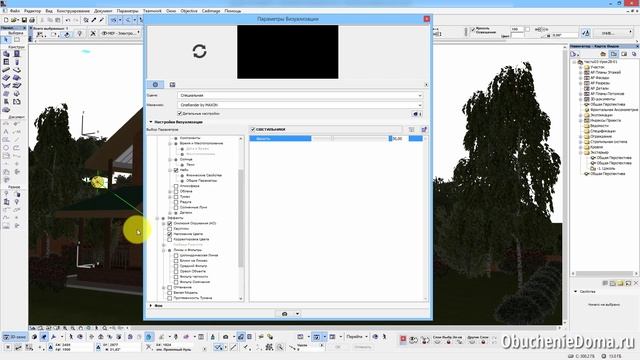Toggle the Окклюзия Окружения (AO) checkbox

pyautogui.click(x=170, y=223)
